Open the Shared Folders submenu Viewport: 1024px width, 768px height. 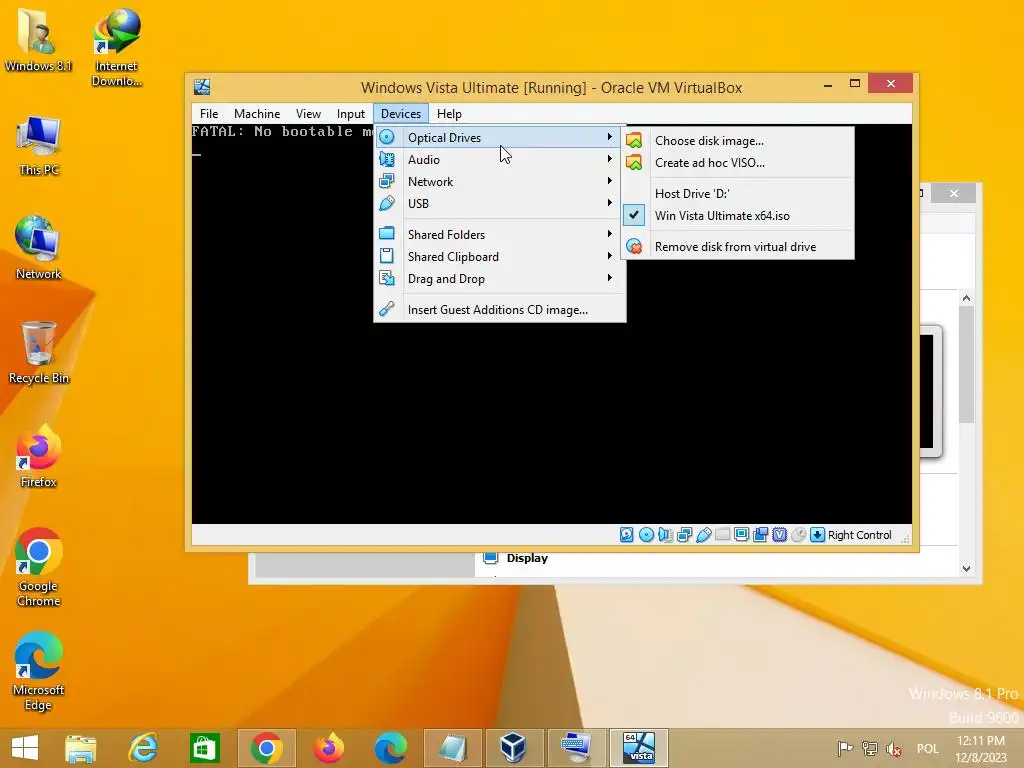[x=500, y=234]
